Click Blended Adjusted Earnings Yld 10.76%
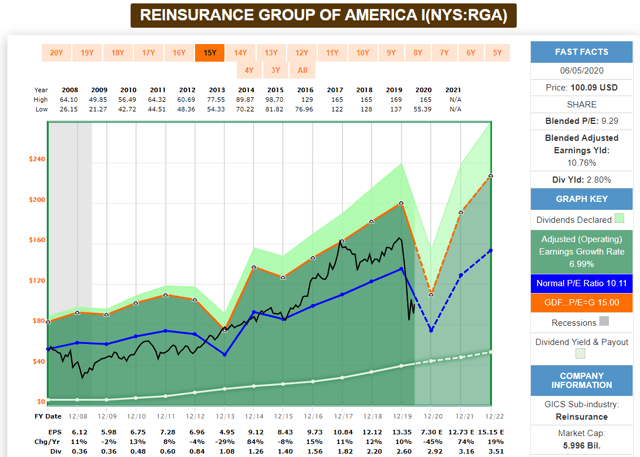This screenshot has height=457, width=640. [x=581, y=150]
